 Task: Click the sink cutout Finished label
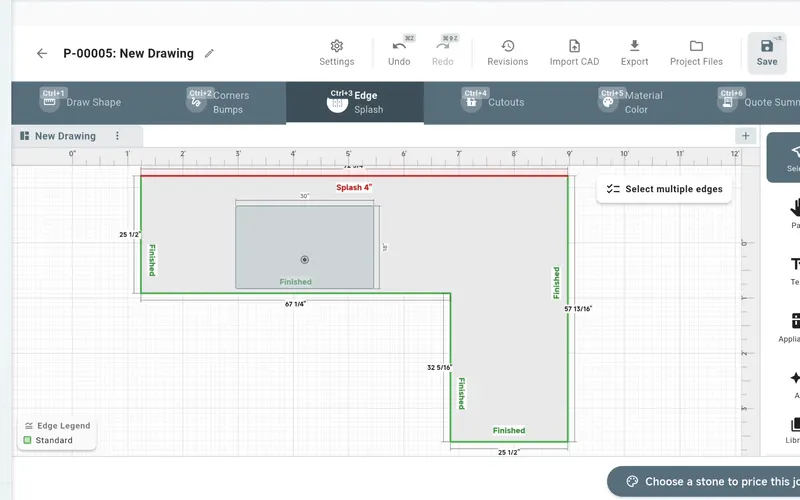(x=295, y=282)
